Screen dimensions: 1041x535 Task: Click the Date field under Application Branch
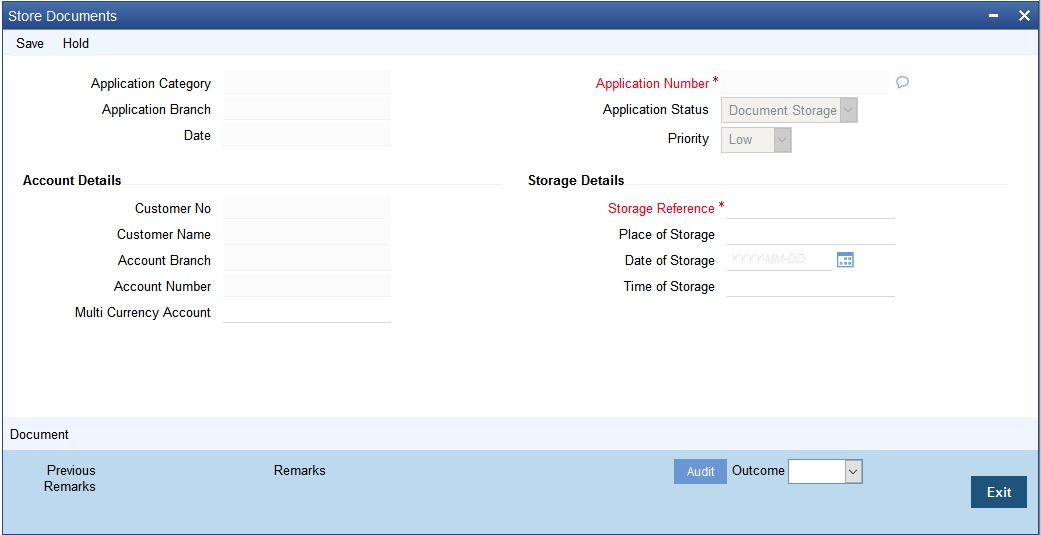click(x=307, y=135)
